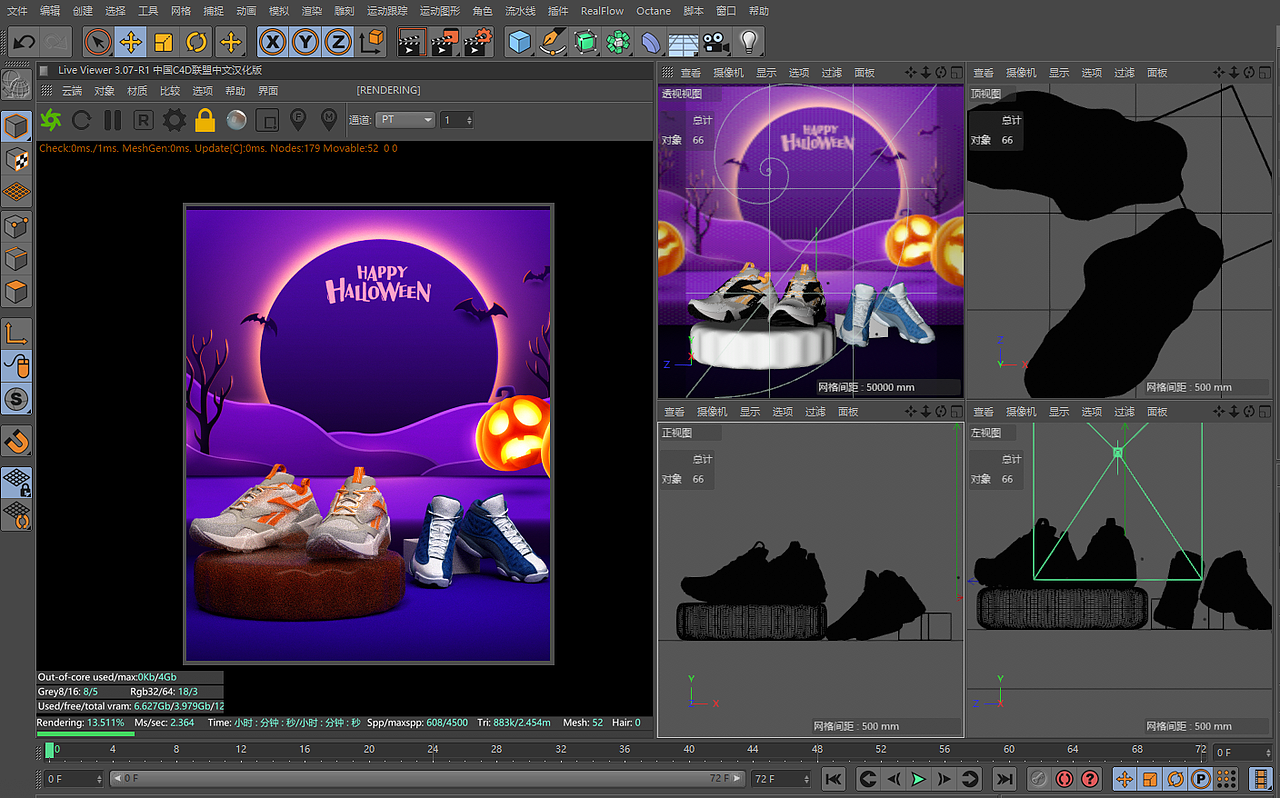Adjust current frame field beside timeline ruler
Image resolution: width=1280 pixels, height=798 pixels.
coord(1243,752)
